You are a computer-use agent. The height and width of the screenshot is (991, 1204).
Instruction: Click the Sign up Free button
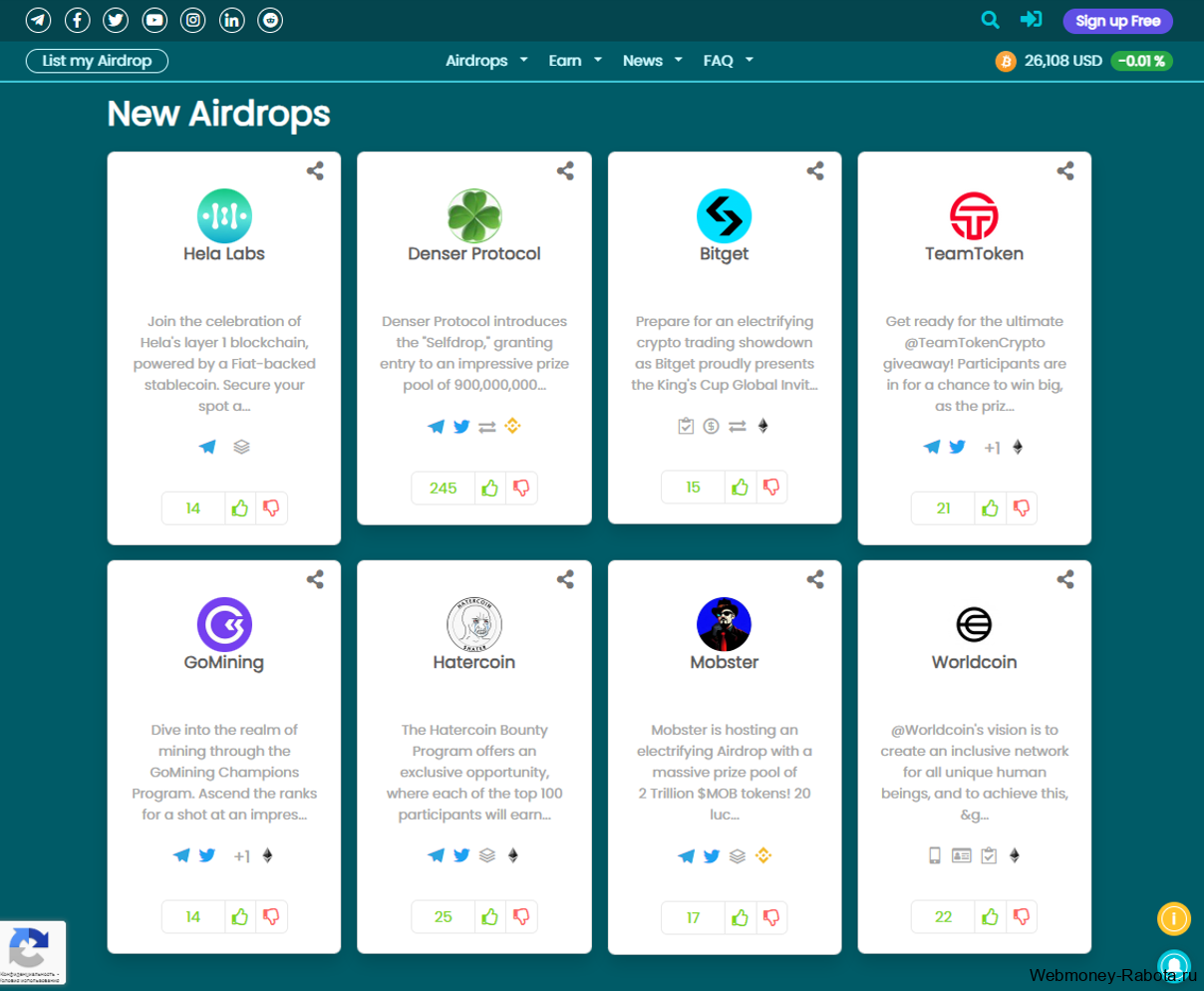point(1117,21)
